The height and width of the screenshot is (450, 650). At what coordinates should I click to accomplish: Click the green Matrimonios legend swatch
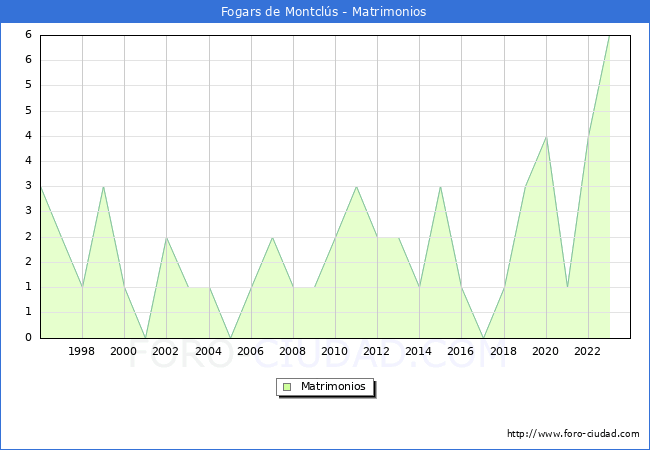click(x=287, y=386)
